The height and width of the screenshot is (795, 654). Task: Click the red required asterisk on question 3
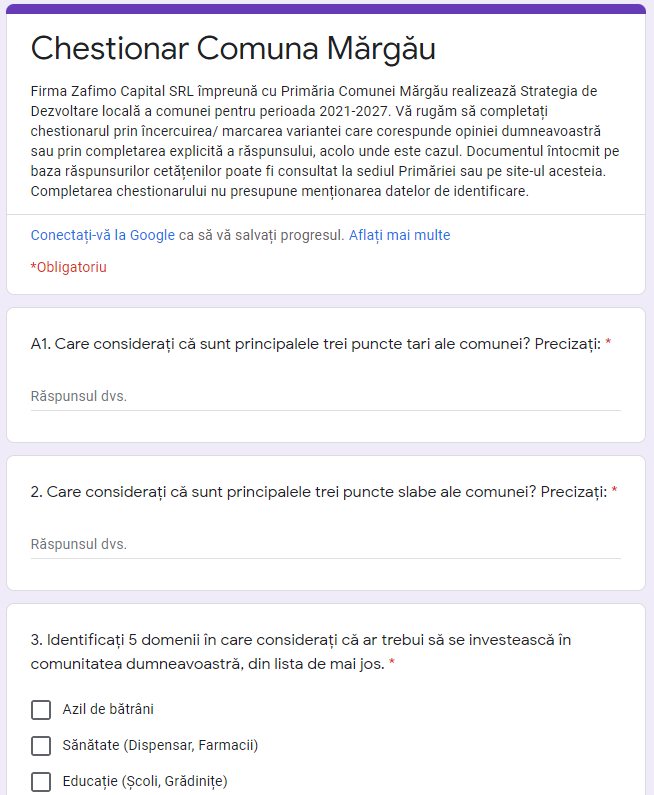pyautogui.click(x=392, y=664)
